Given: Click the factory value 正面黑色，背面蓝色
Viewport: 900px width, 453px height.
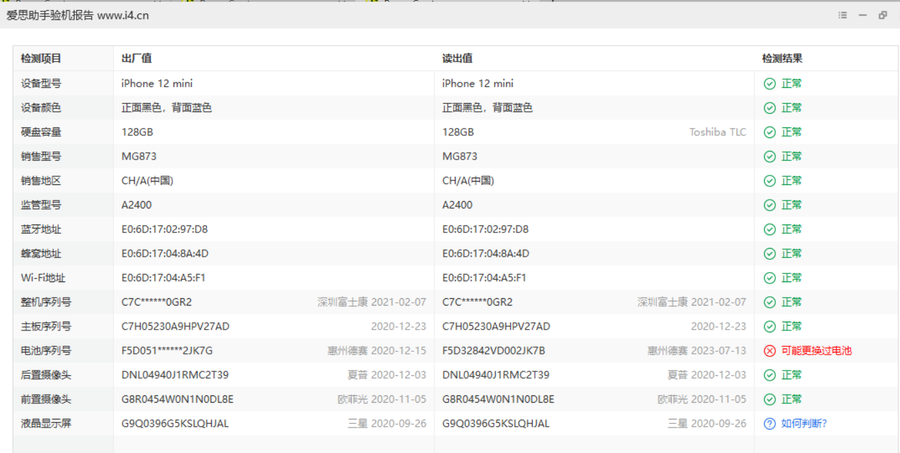Looking at the screenshot, I should point(166,108).
